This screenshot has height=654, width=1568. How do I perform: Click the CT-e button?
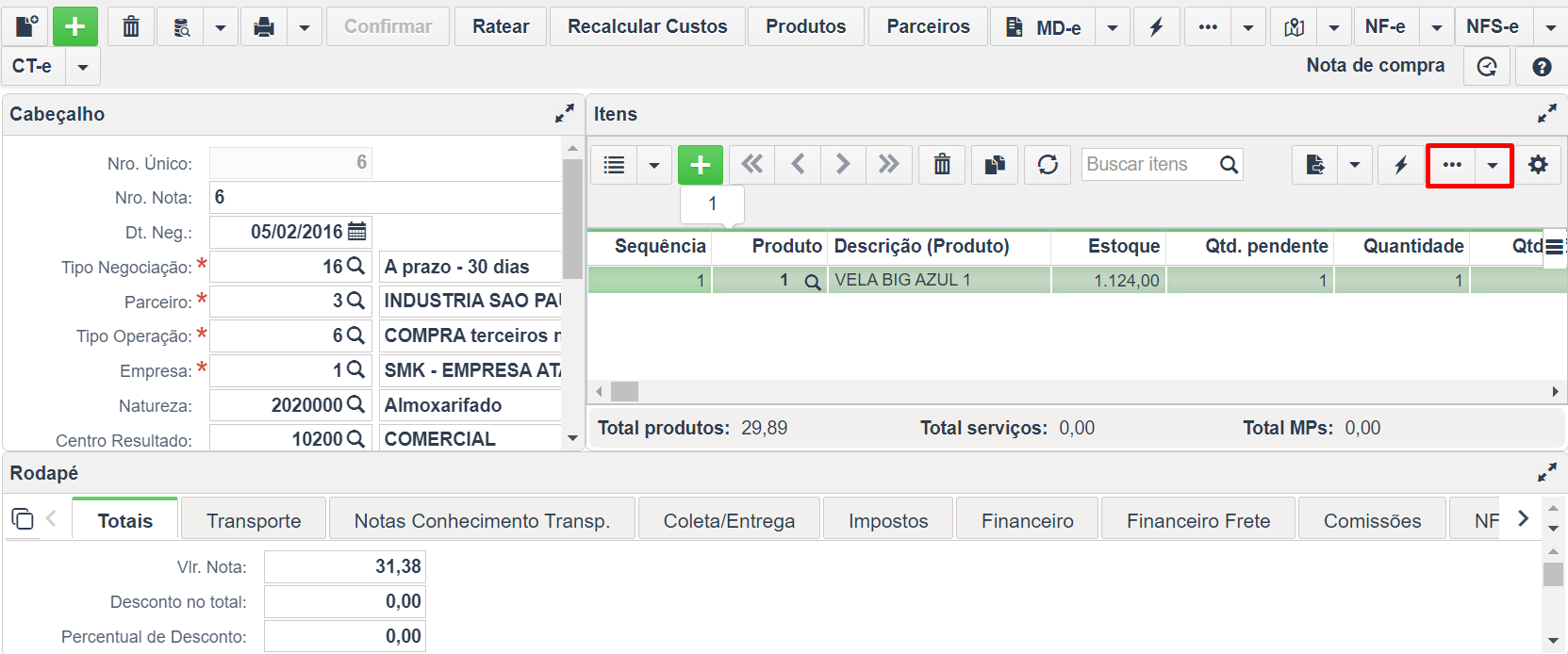[33, 67]
